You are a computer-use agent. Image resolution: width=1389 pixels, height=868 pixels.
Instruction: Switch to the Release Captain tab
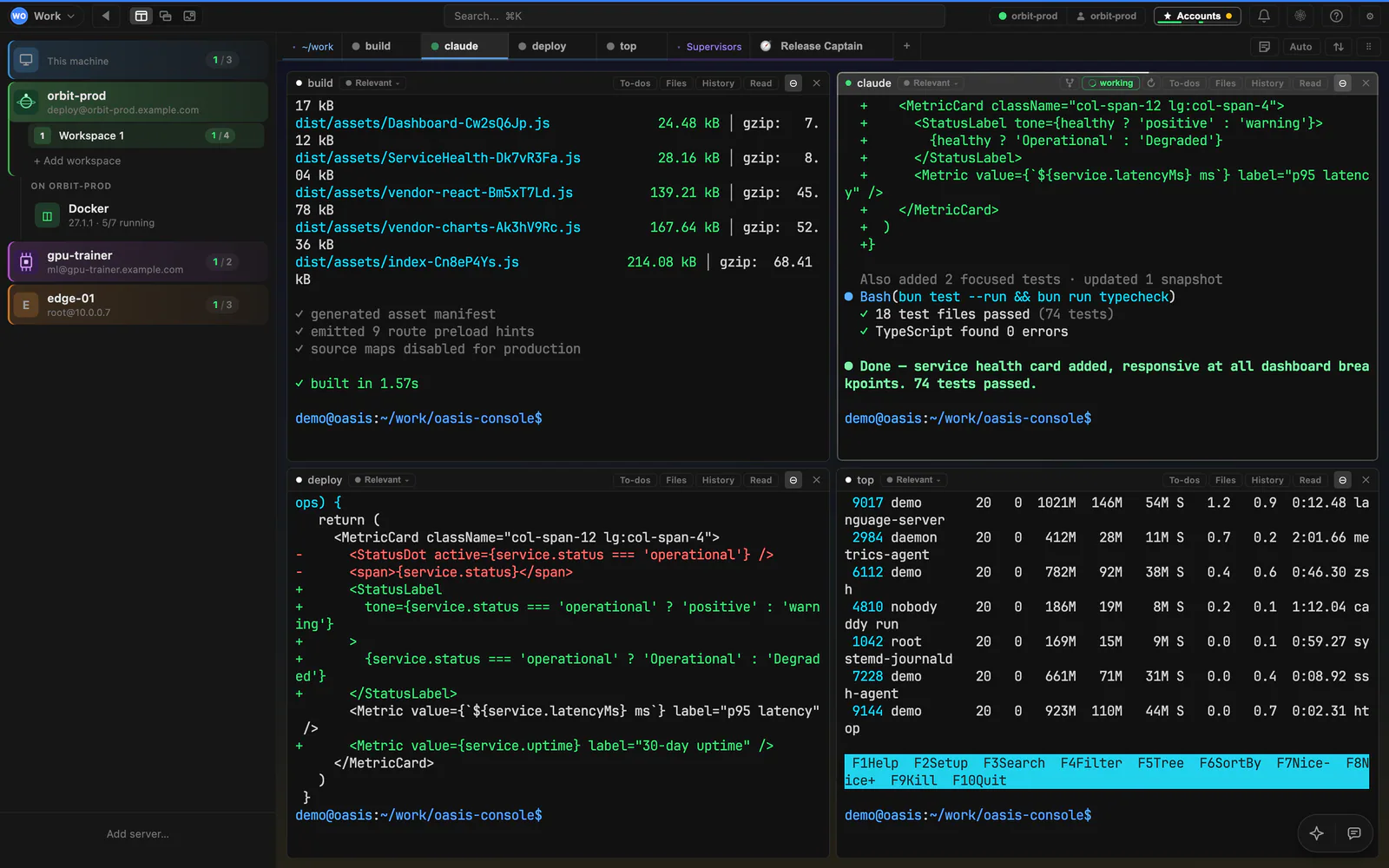(813, 46)
